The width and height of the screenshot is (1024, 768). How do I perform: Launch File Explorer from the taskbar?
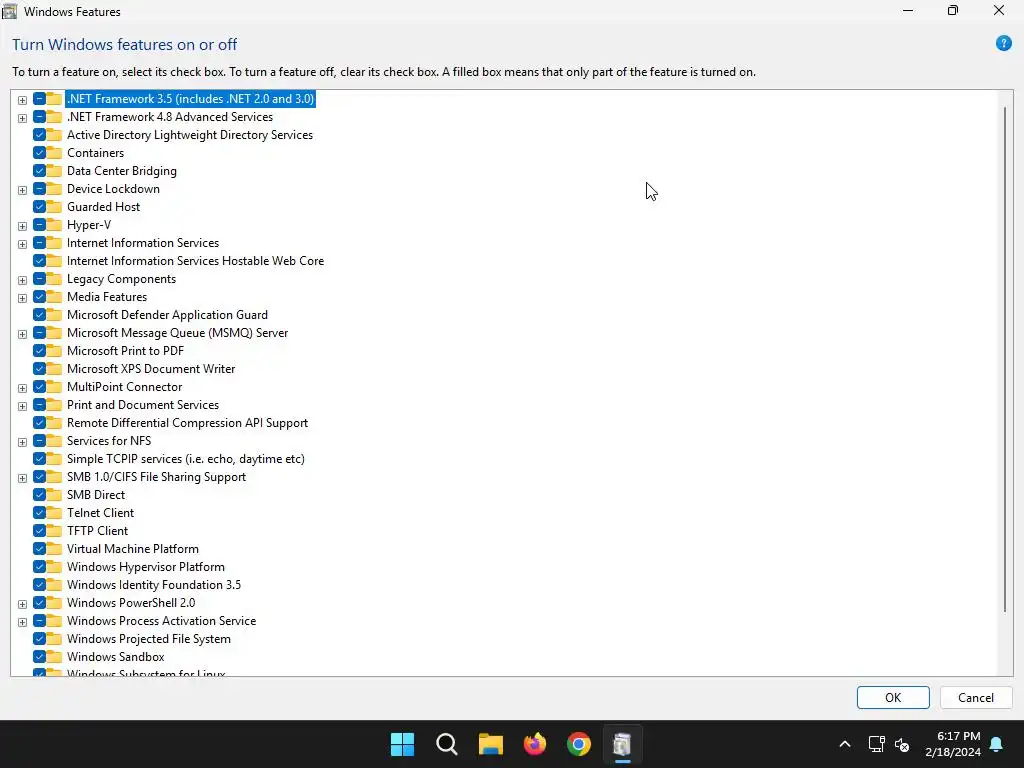point(490,744)
